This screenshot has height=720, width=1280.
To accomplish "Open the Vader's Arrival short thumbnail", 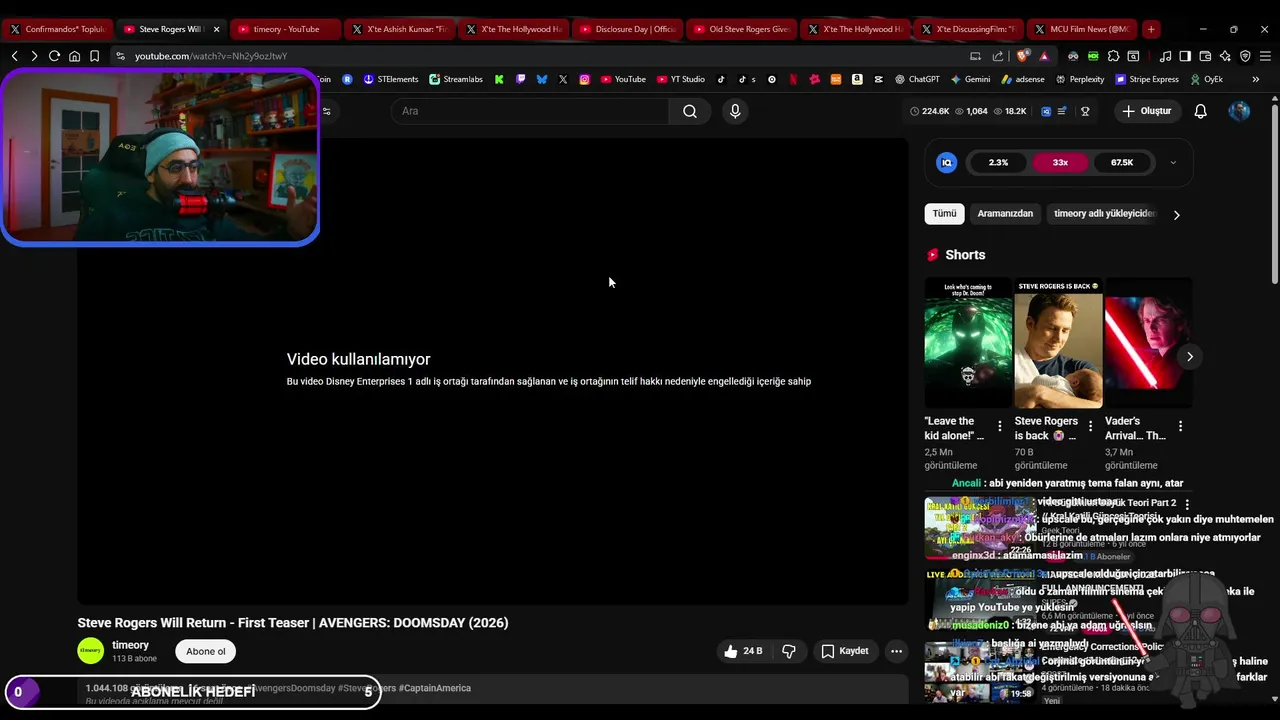I will click(1148, 343).
